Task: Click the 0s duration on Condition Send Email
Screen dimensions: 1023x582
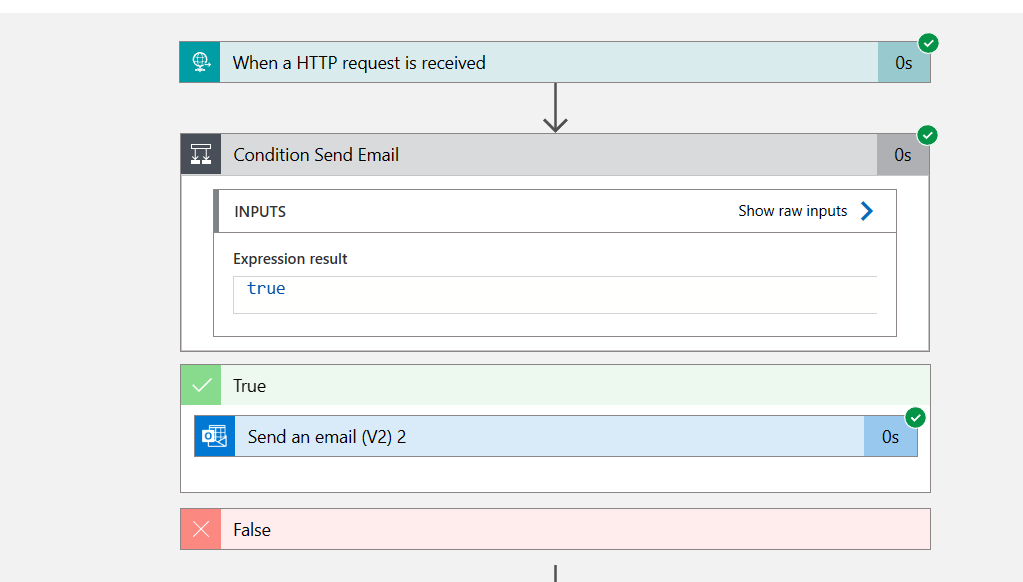Action: [x=902, y=155]
